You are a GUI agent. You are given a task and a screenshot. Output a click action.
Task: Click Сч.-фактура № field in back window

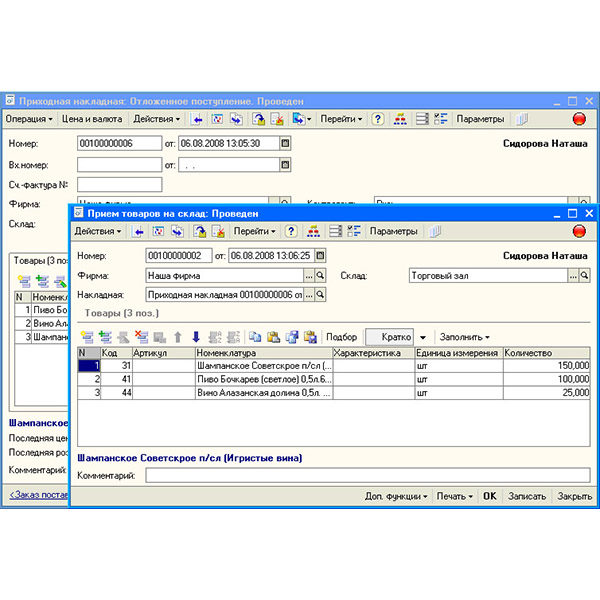(119, 184)
